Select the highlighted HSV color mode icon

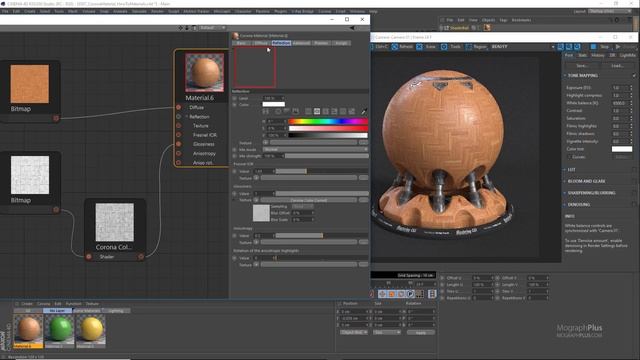coord(317,111)
